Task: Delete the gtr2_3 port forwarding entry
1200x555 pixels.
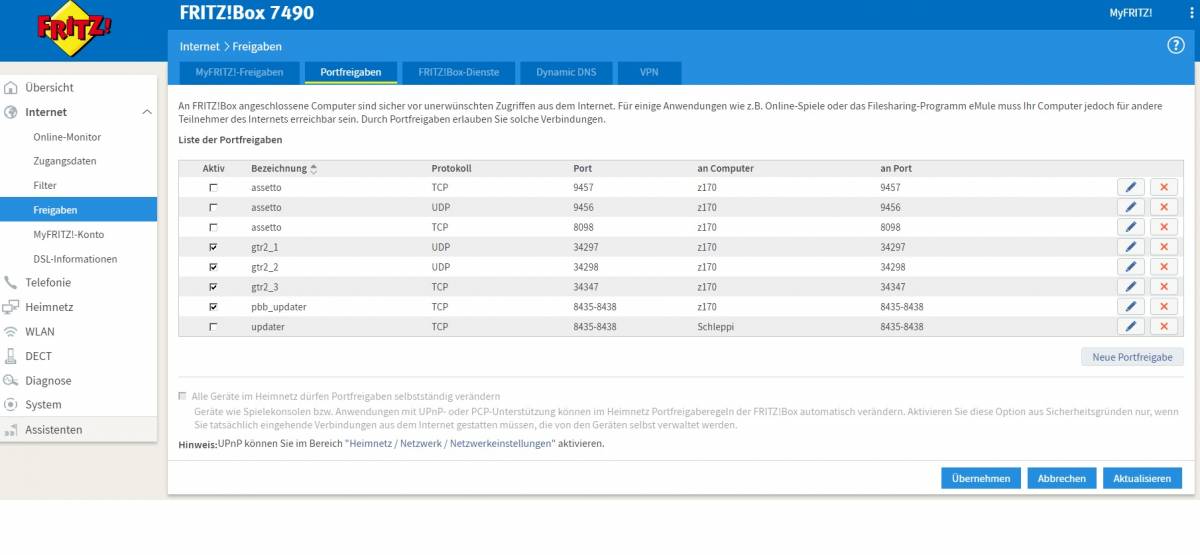Action: [x=1163, y=287]
